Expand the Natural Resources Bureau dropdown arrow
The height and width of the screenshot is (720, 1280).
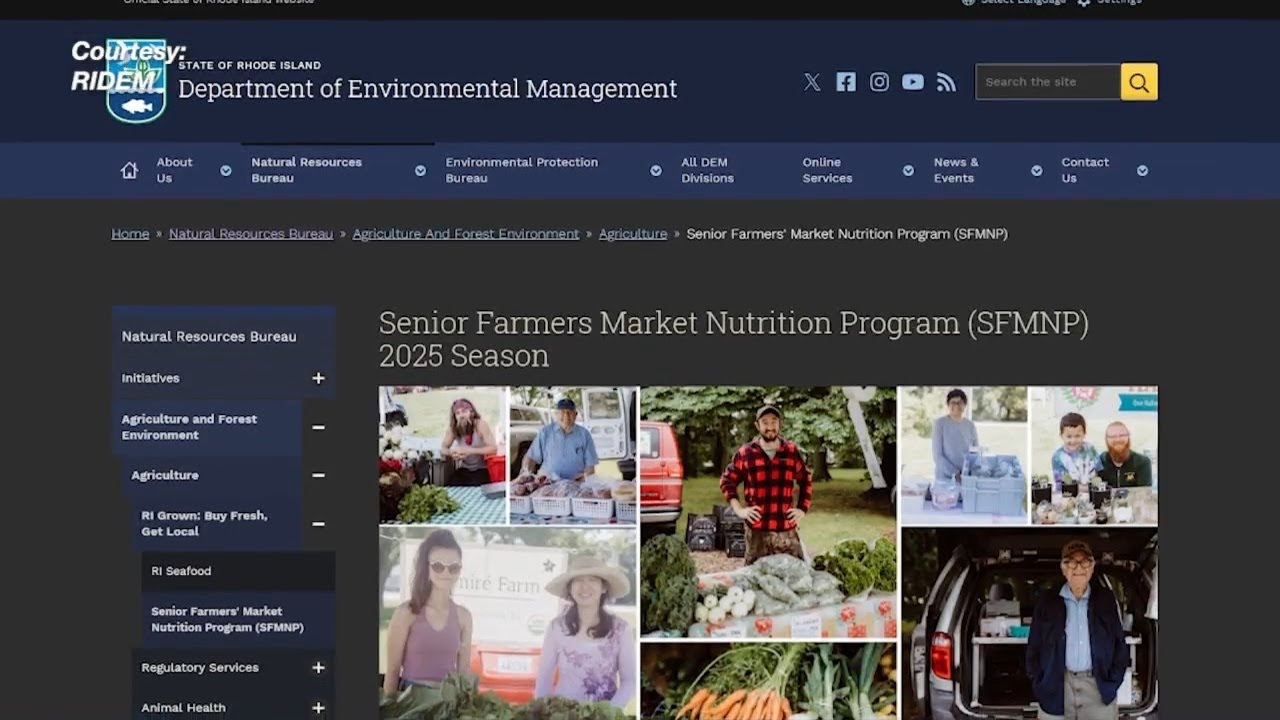pyautogui.click(x=421, y=170)
